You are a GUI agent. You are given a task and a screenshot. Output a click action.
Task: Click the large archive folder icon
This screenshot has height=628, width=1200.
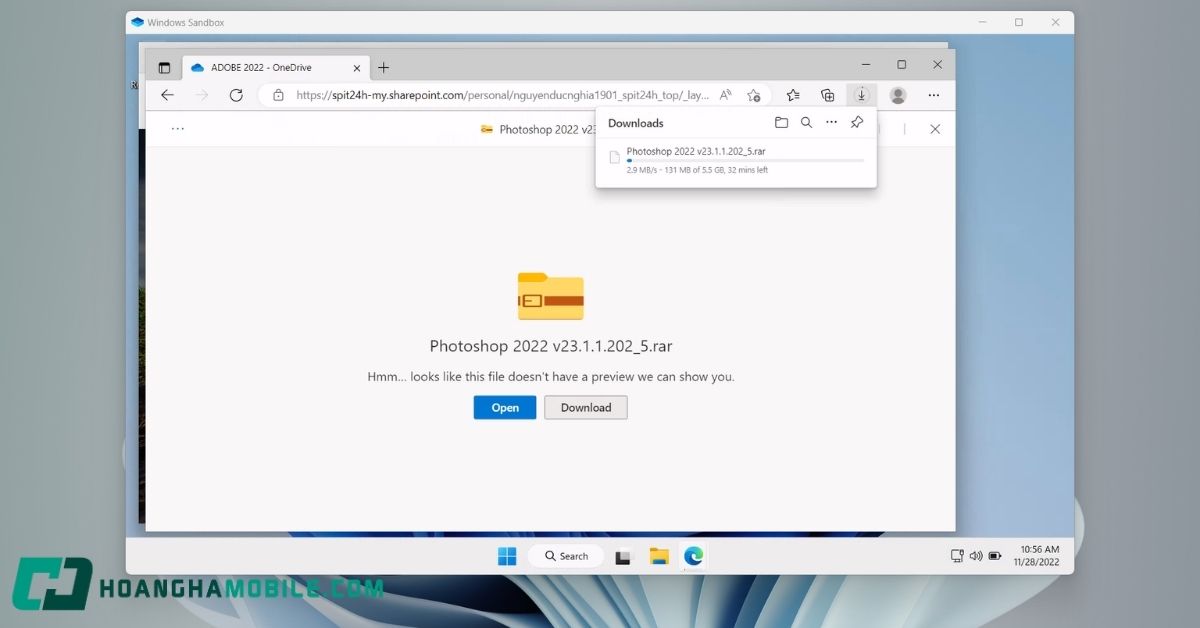coord(551,296)
